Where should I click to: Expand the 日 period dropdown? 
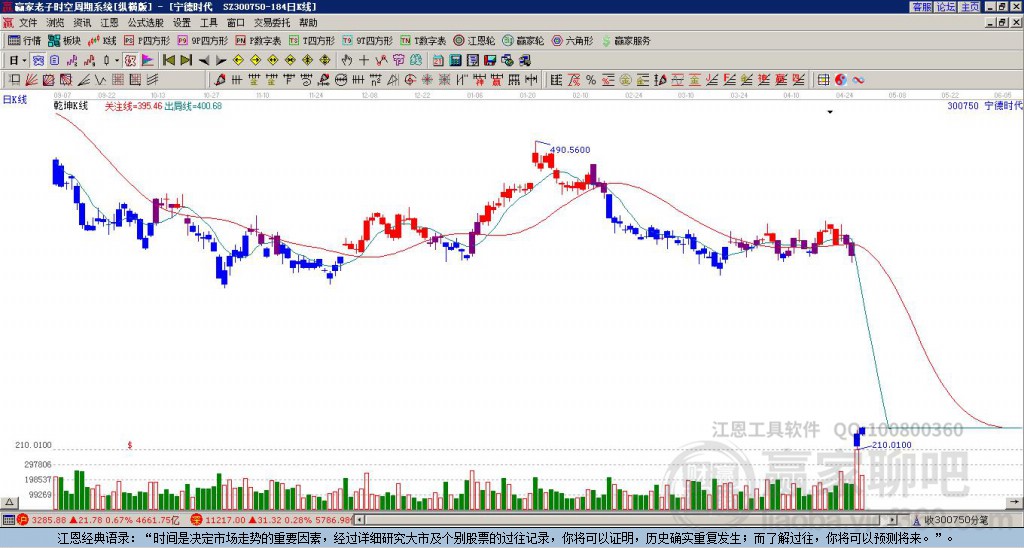click(24, 60)
